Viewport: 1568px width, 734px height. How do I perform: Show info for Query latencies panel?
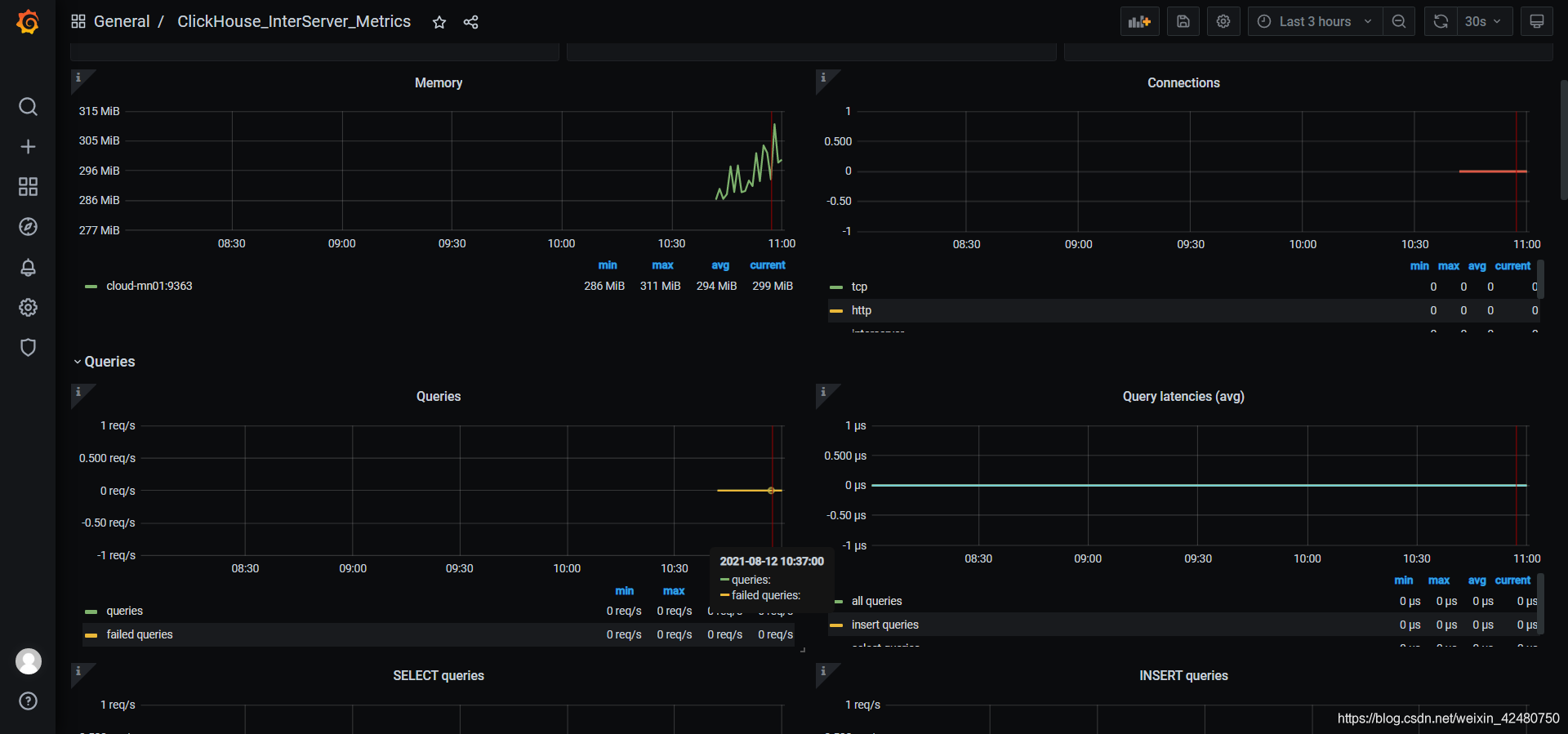coord(823,392)
